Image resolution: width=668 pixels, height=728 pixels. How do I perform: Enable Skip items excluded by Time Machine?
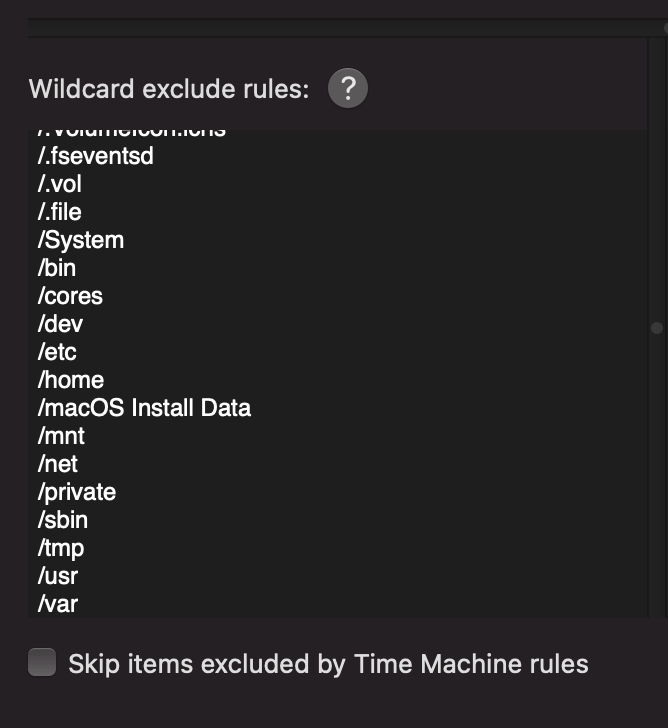coord(42,663)
